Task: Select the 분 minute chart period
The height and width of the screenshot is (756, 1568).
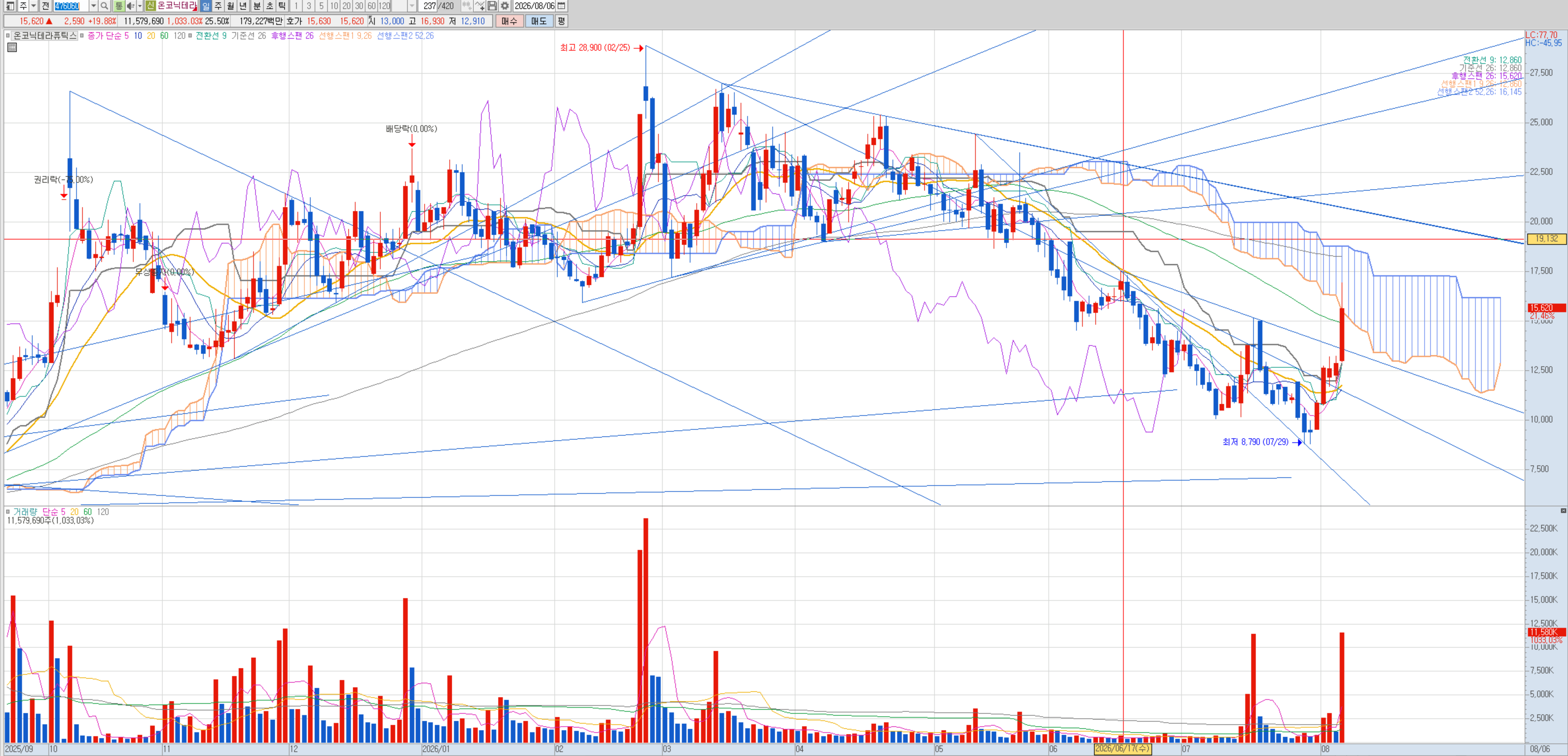Action: pyautogui.click(x=257, y=6)
